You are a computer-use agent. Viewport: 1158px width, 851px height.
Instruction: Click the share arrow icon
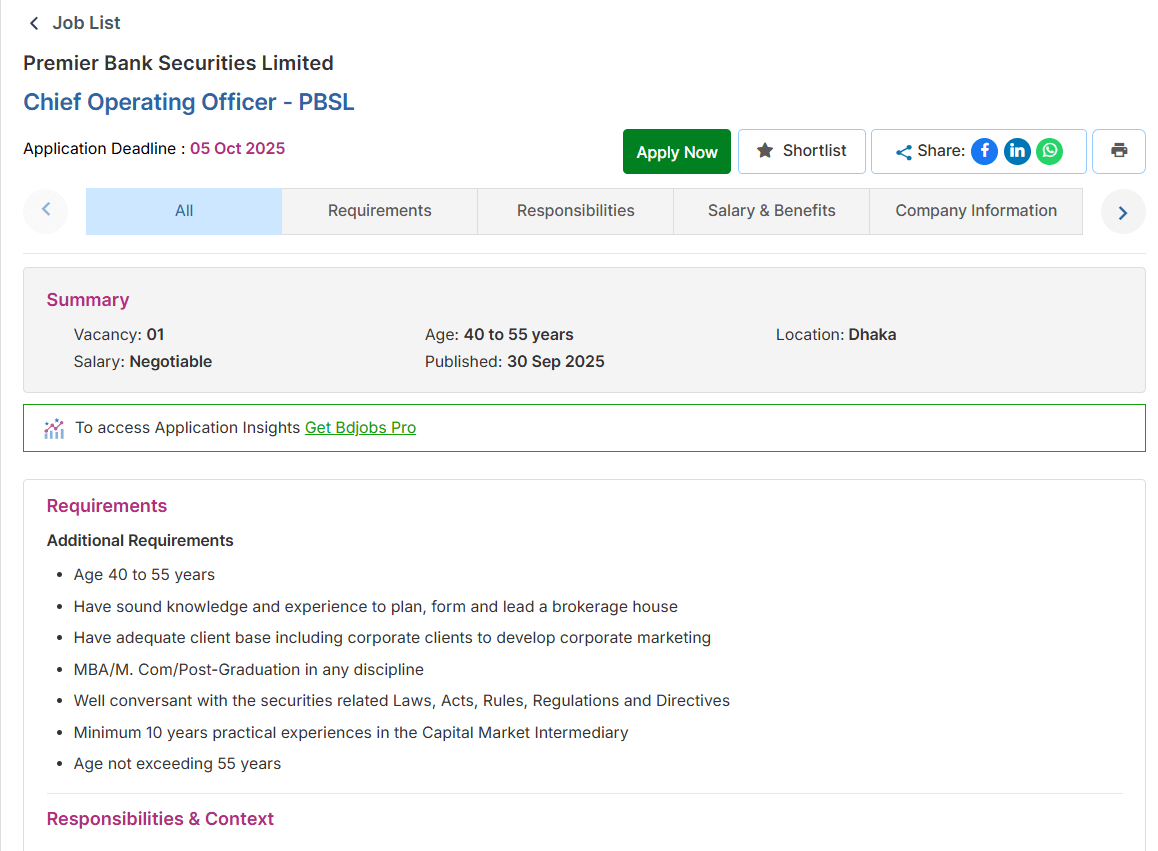[903, 152]
